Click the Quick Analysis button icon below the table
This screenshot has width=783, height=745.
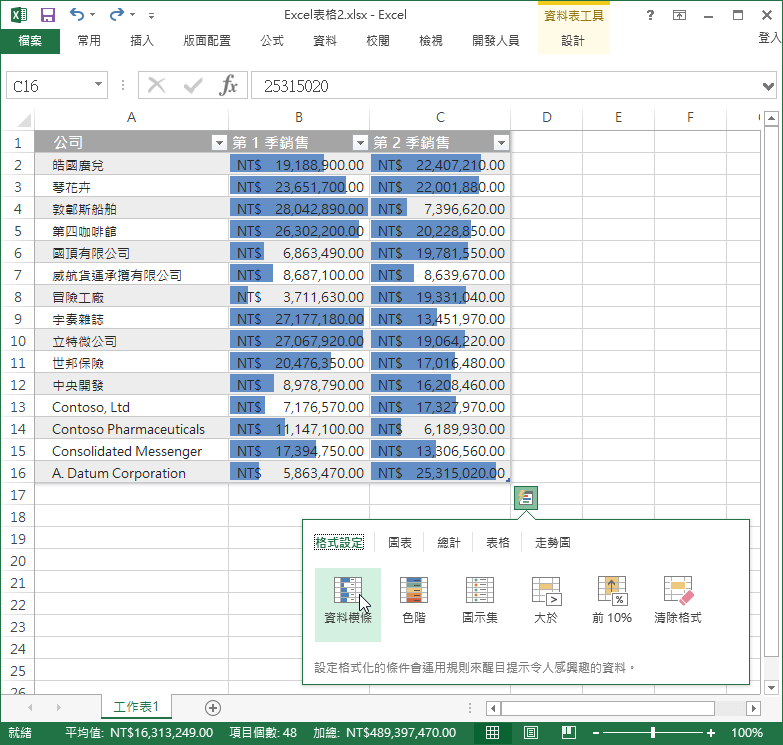click(525, 498)
